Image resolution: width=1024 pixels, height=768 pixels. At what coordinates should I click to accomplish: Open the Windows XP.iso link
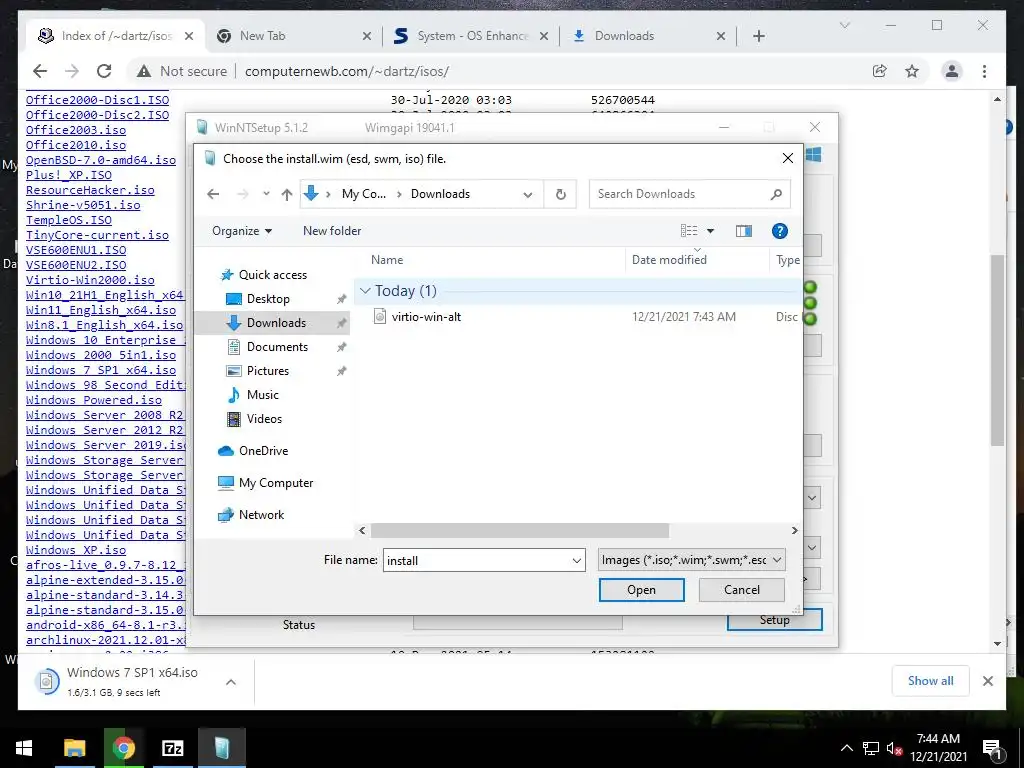click(76, 550)
